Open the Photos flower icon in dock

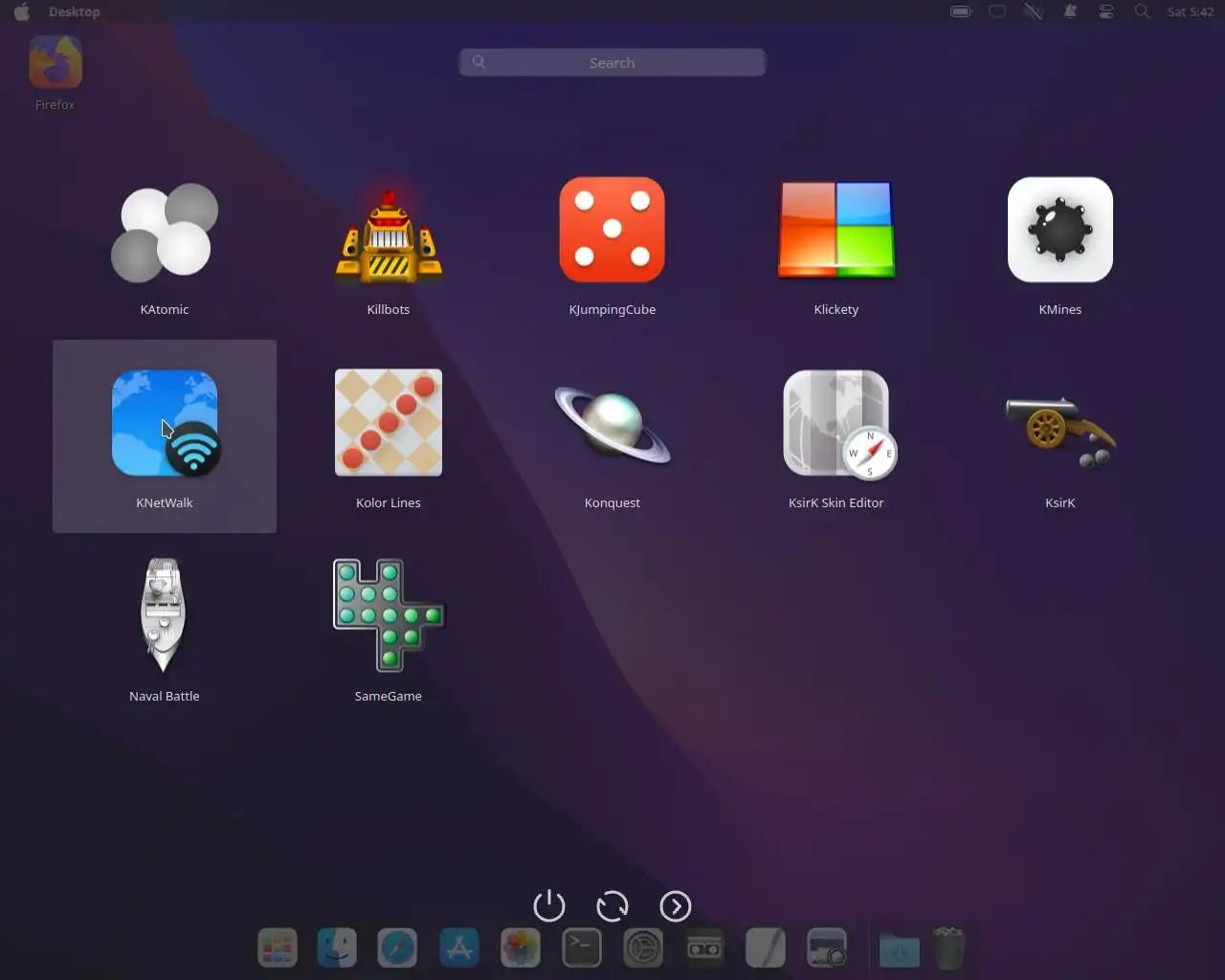pyautogui.click(x=521, y=948)
